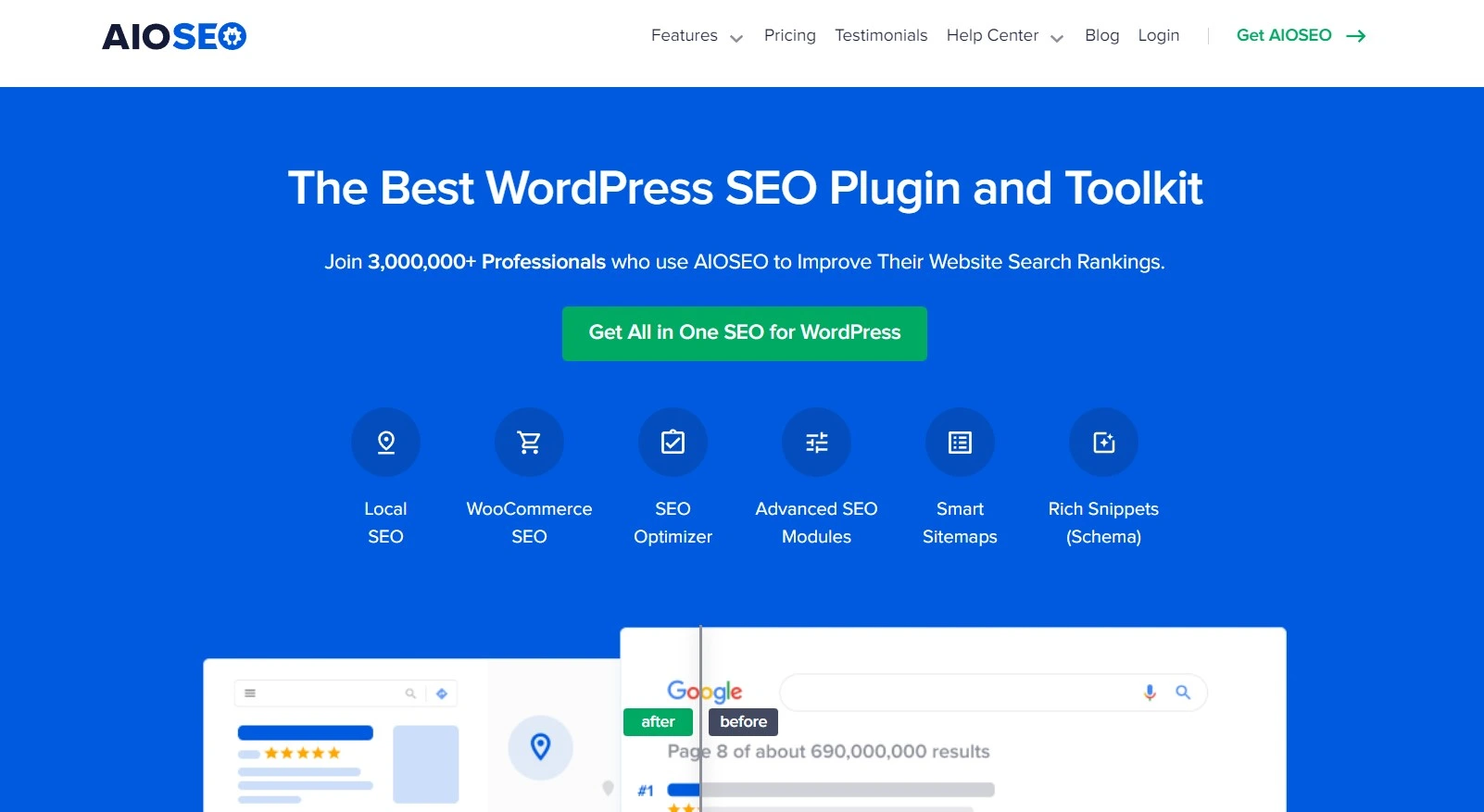The width and height of the screenshot is (1484, 812).
Task: Go to Testimonials in the navigation
Action: tap(880, 36)
